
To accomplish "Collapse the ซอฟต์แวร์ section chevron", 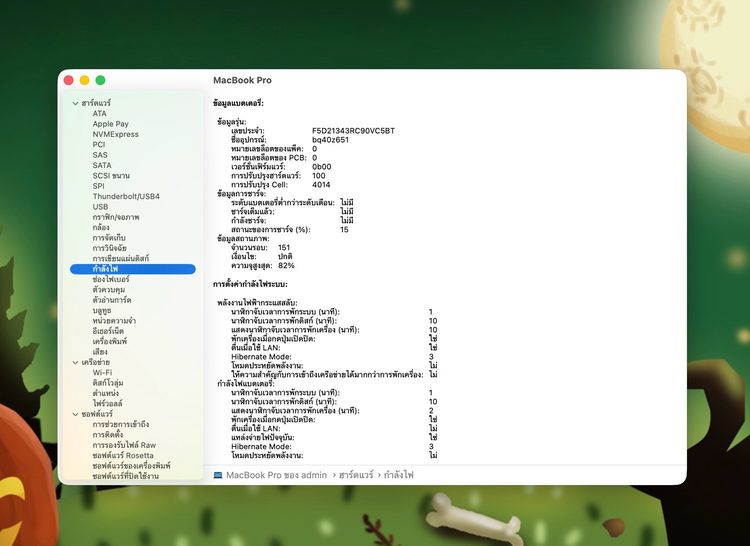I will click(x=75, y=414).
